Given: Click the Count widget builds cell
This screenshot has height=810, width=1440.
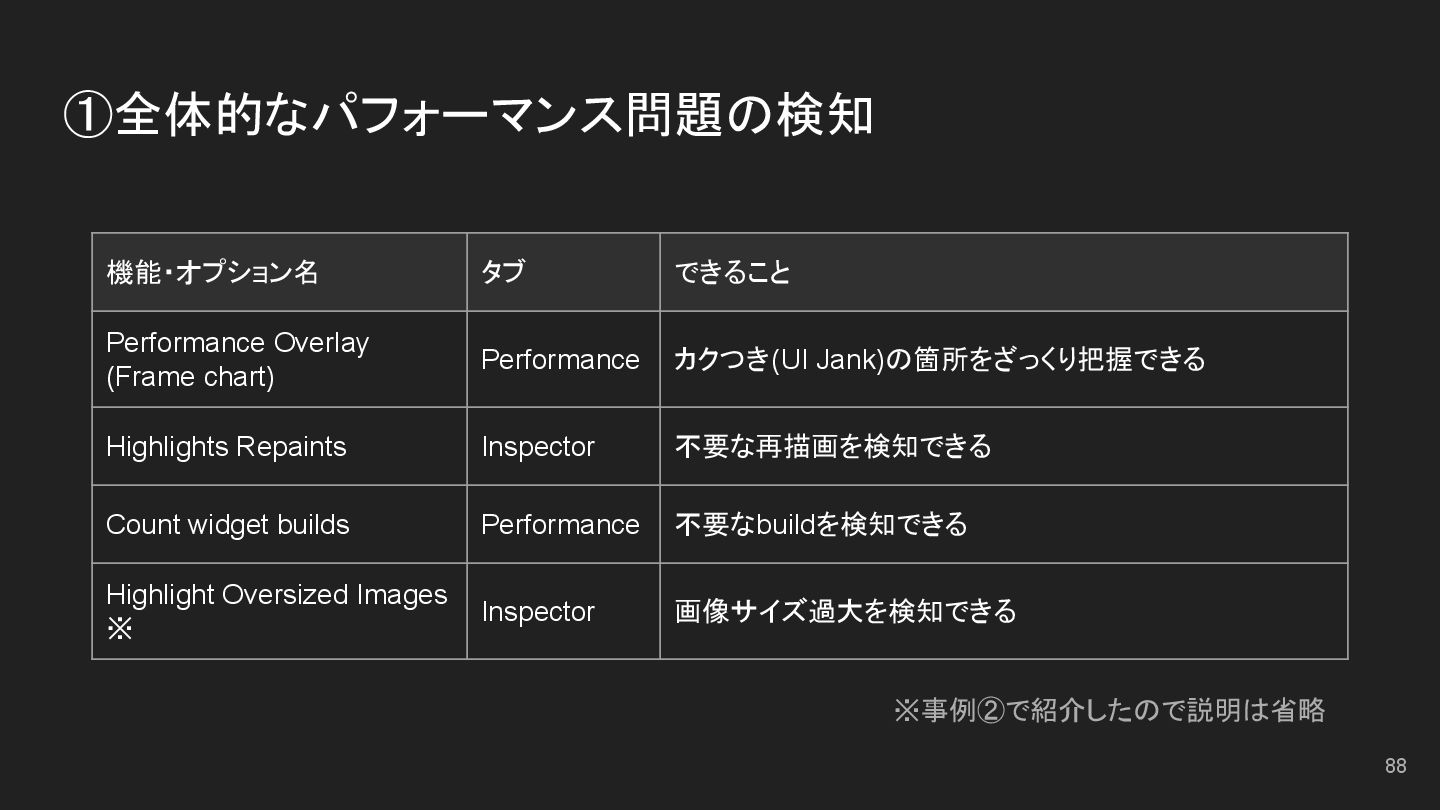Looking at the screenshot, I should click(x=279, y=524).
